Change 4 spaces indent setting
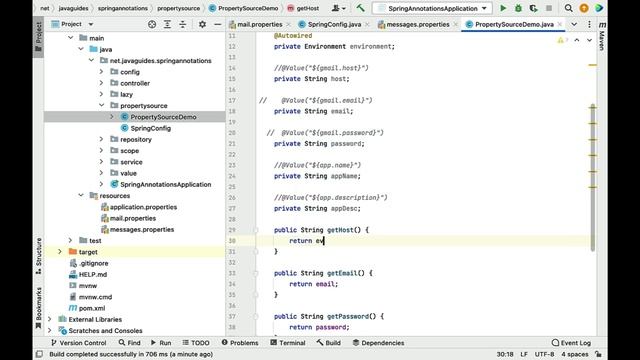This screenshot has height=360, width=640. [575, 354]
